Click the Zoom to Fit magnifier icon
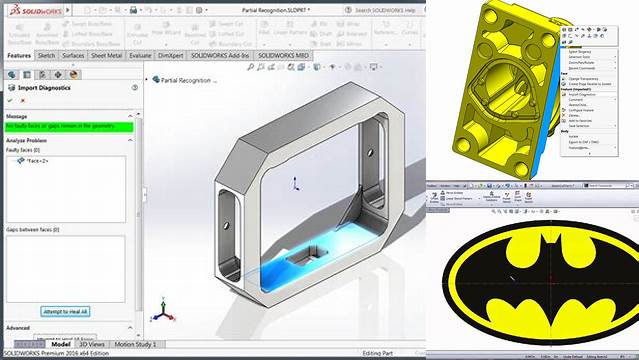This screenshot has height=360, width=639. pyautogui.click(x=251, y=67)
